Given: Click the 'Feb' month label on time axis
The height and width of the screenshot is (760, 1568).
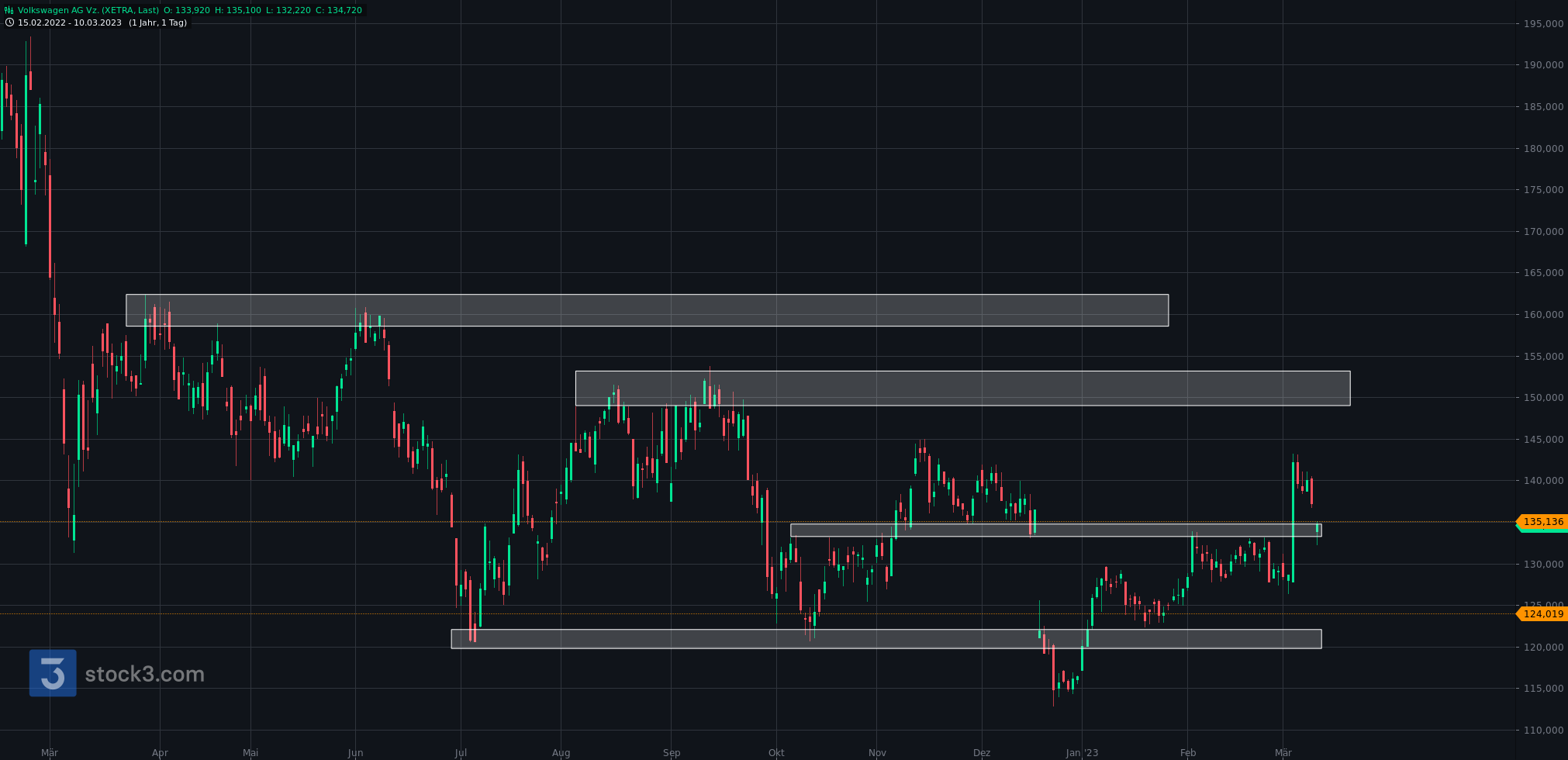Looking at the screenshot, I should click(x=1188, y=753).
